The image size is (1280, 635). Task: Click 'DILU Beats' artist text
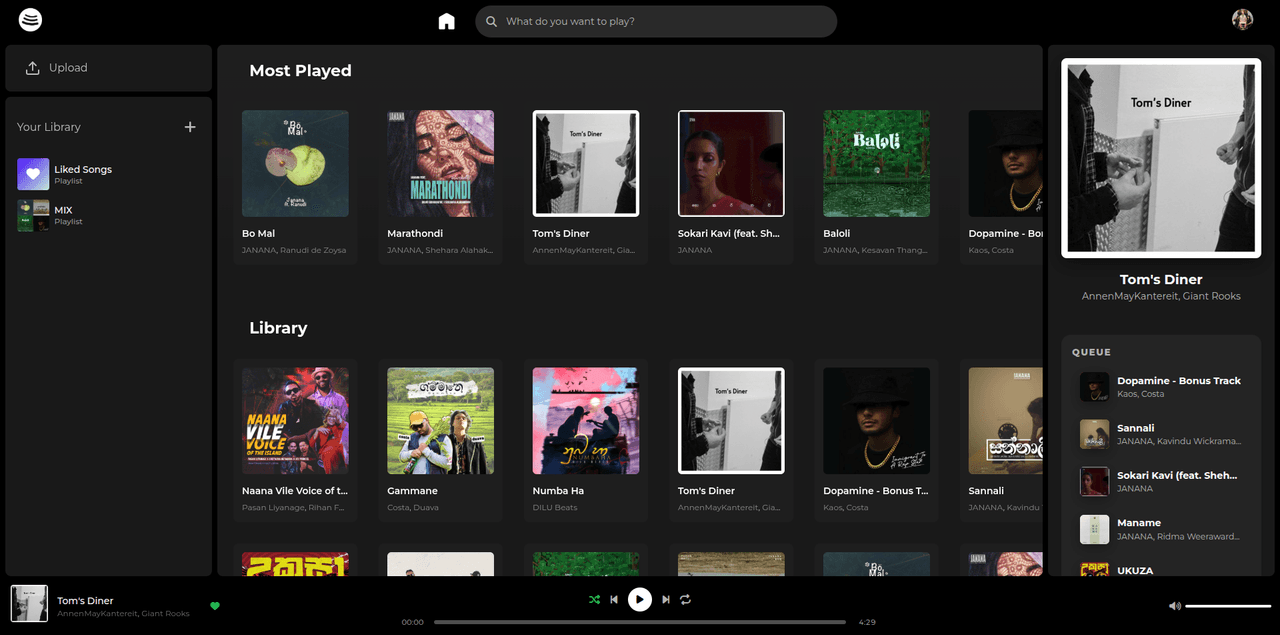pos(554,508)
